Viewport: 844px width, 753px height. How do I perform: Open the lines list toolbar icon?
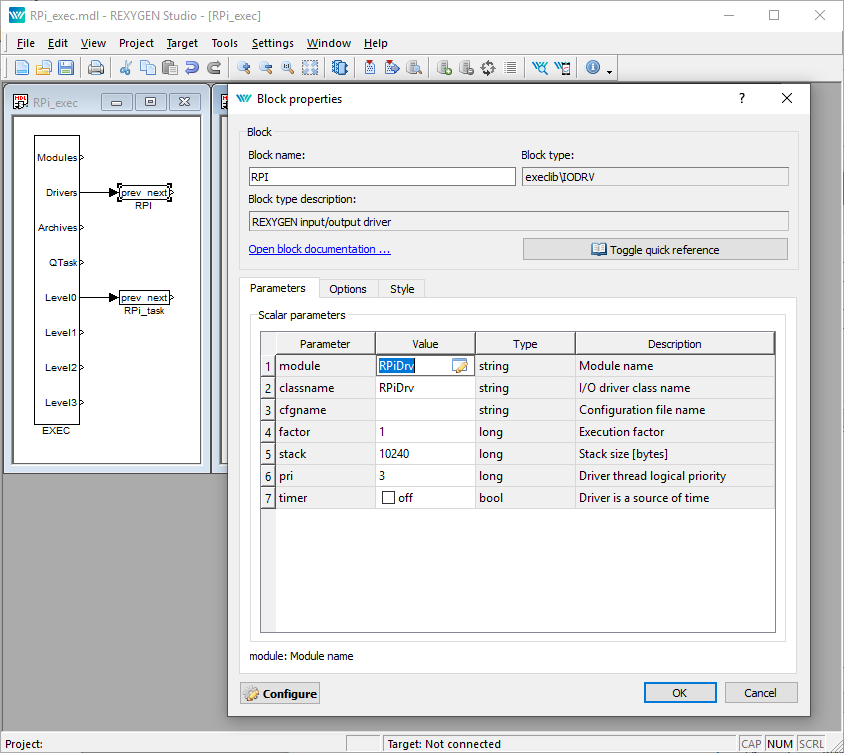tap(510, 68)
